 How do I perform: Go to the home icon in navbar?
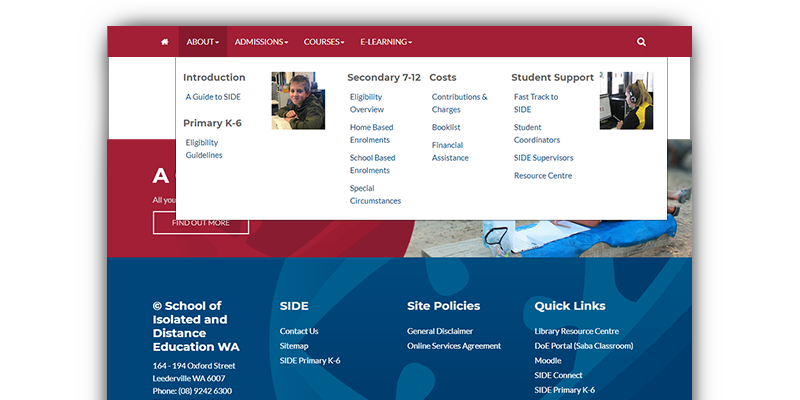click(164, 42)
